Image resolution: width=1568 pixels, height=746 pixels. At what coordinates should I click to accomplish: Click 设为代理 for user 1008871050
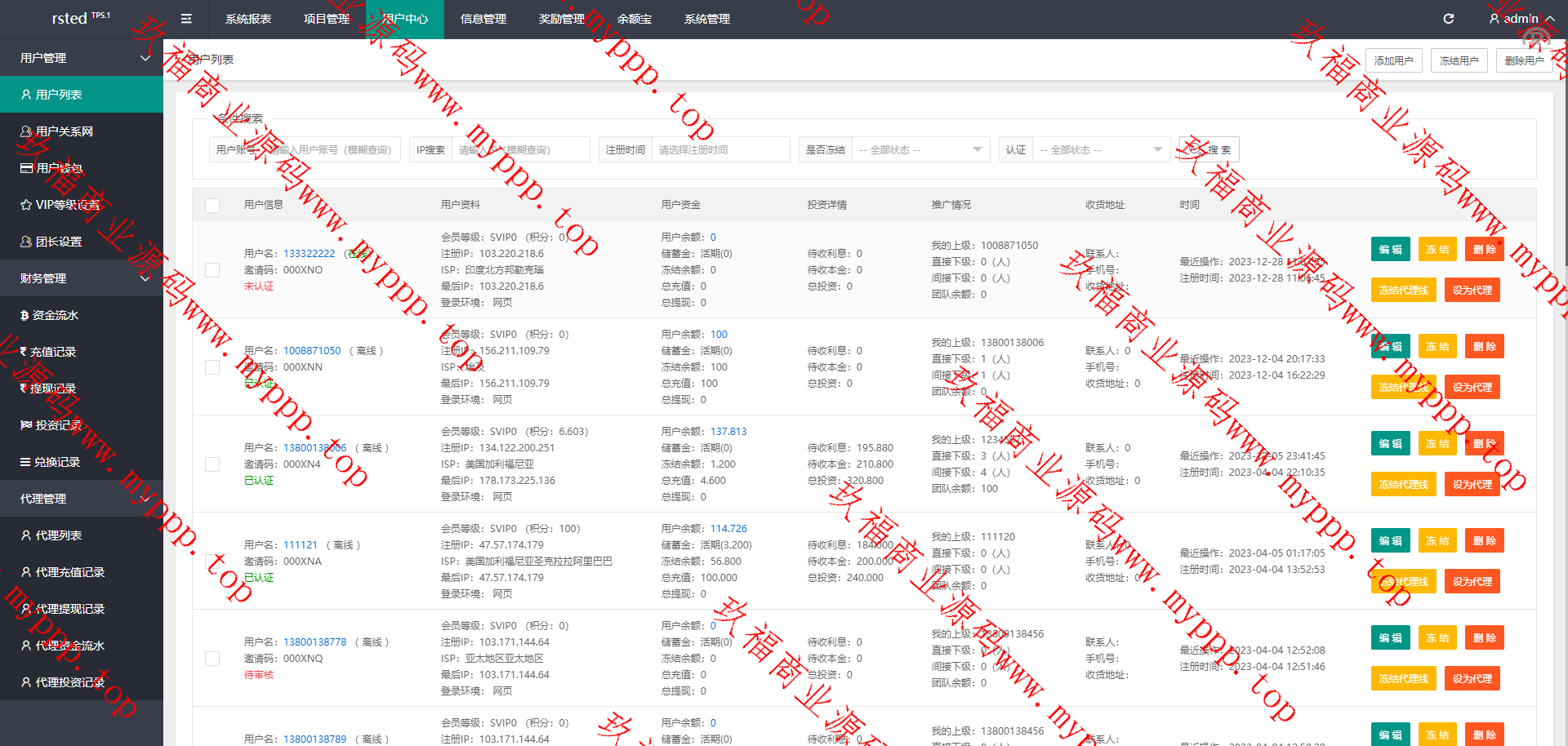point(1472,388)
